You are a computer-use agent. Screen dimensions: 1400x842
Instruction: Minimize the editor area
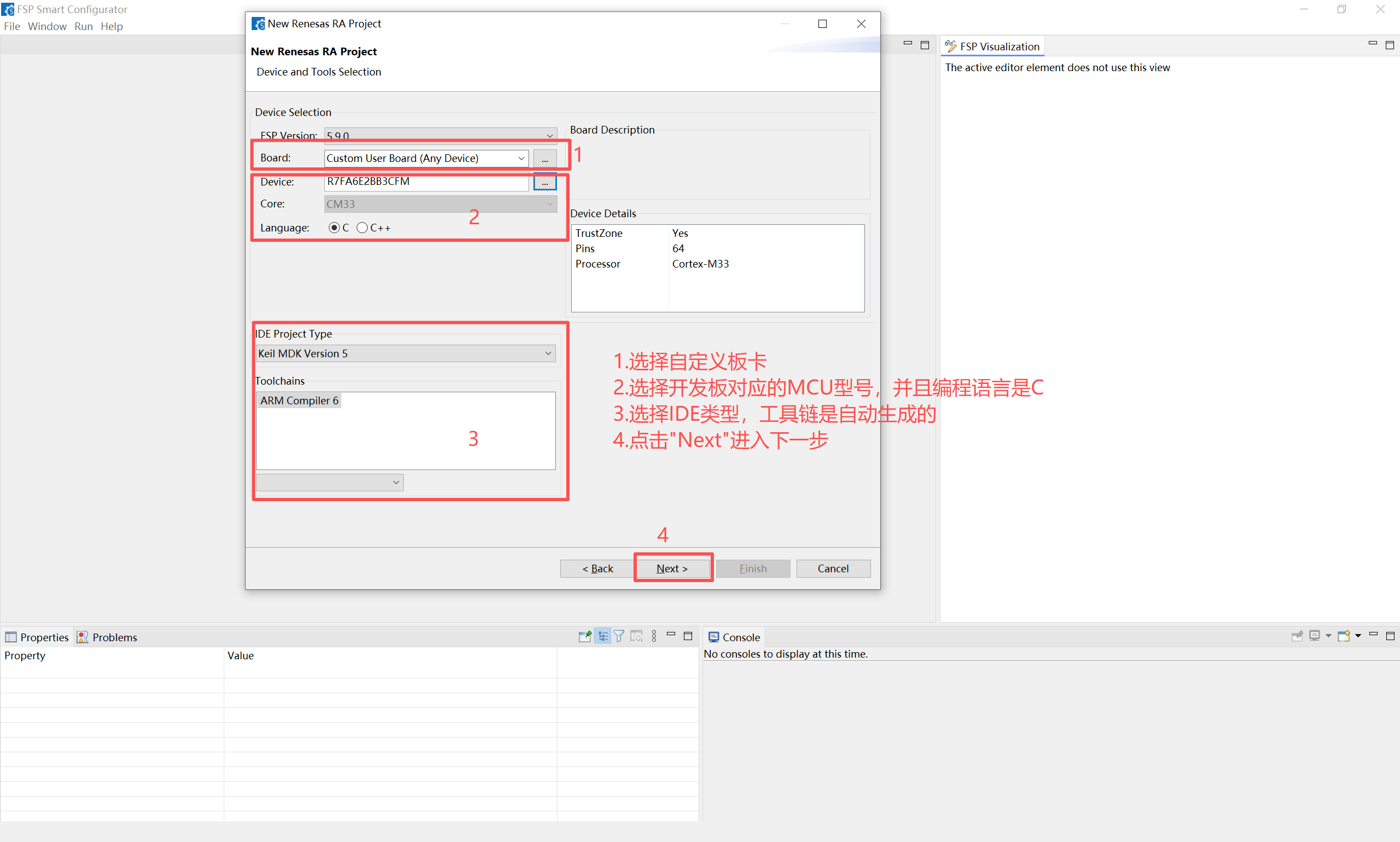pos(908,44)
